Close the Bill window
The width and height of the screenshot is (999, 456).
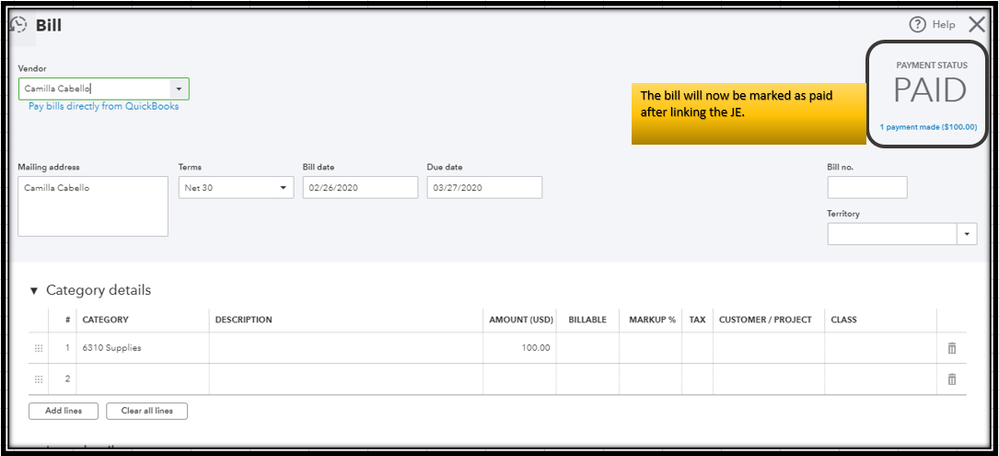click(x=977, y=25)
